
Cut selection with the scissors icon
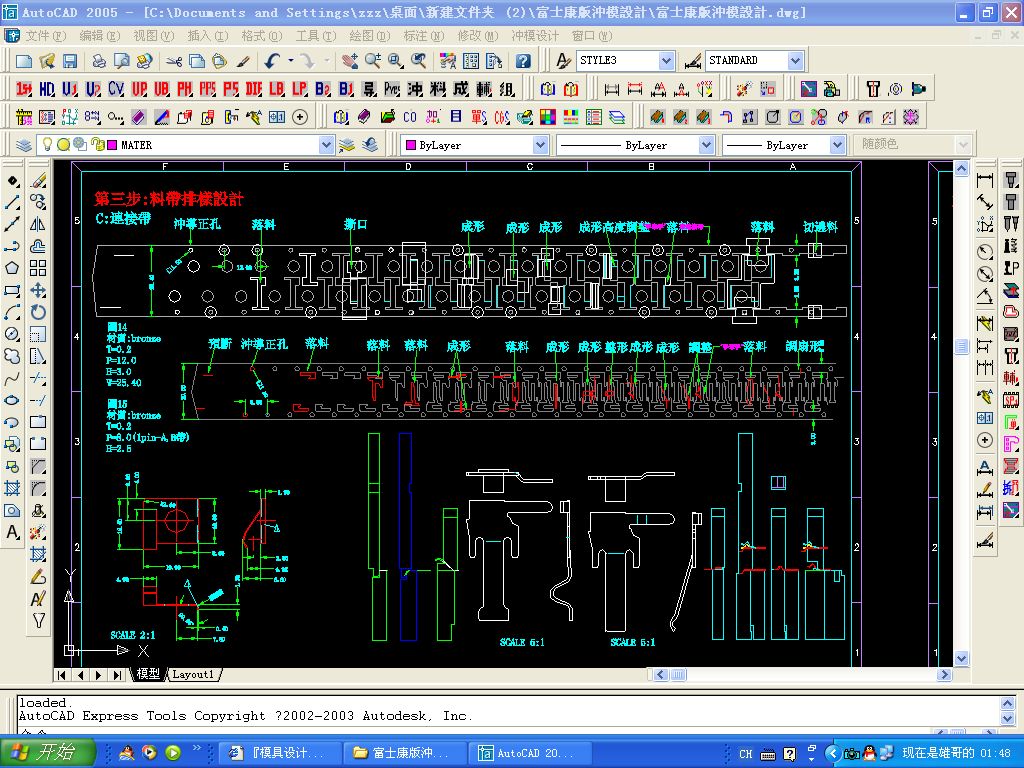click(174, 61)
